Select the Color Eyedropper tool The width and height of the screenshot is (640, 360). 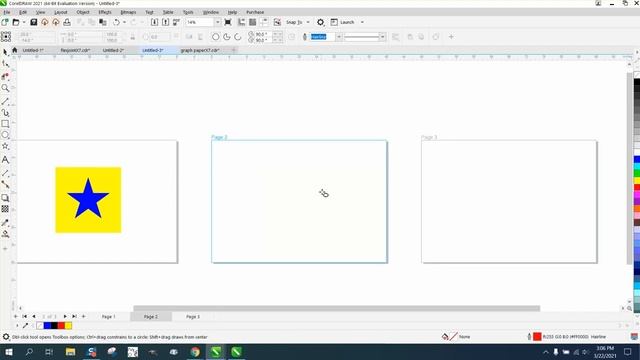tap(5, 222)
